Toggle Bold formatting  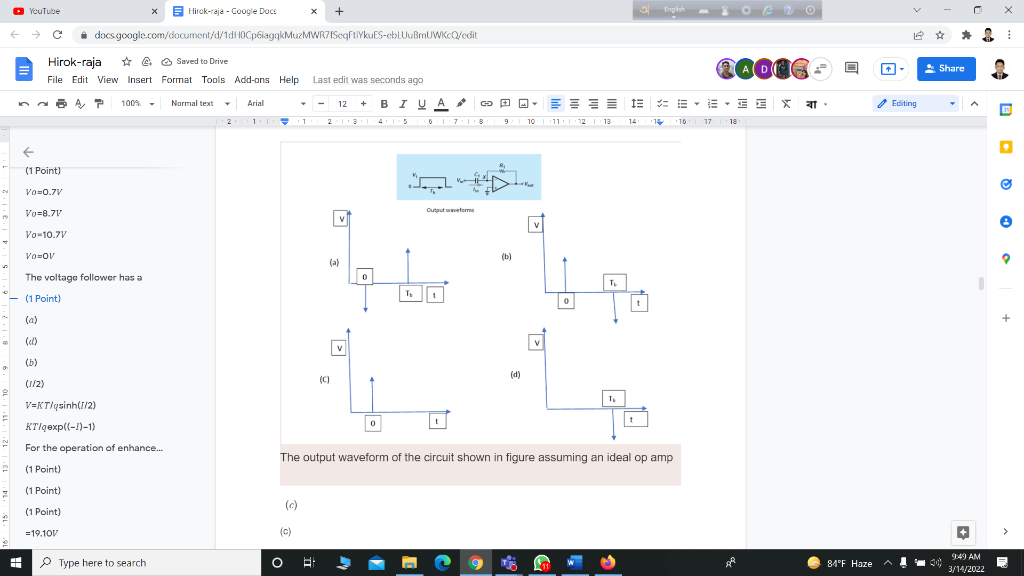384,104
